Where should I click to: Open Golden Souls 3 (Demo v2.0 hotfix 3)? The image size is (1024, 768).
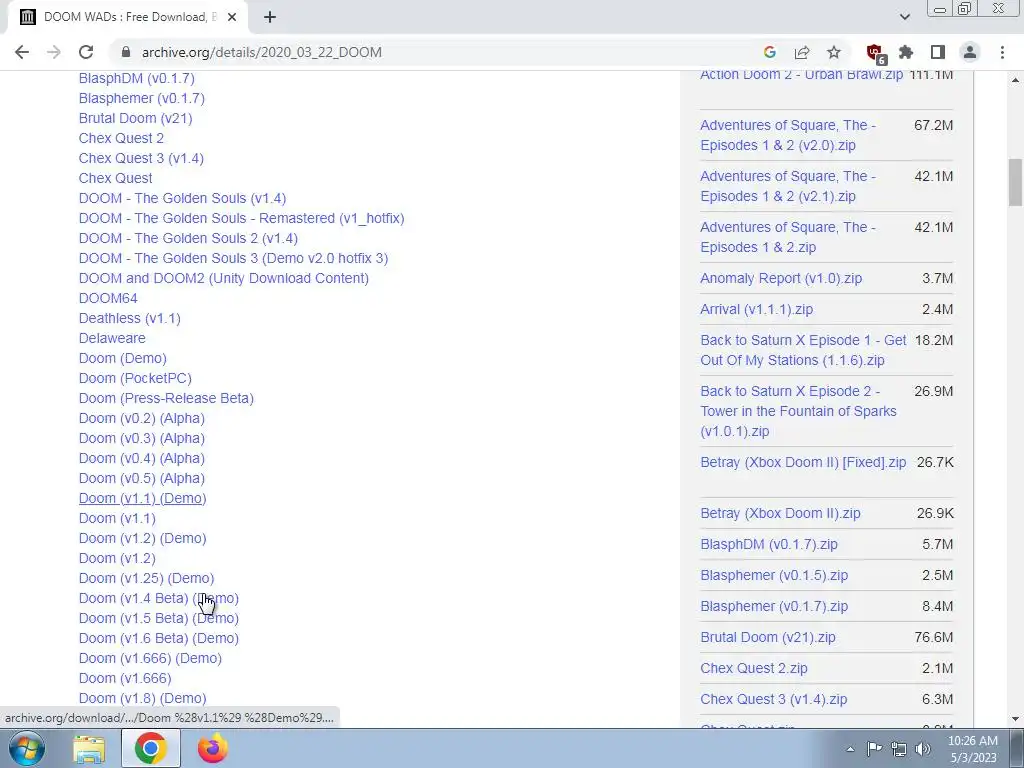pyautogui.click(x=233, y=258)
